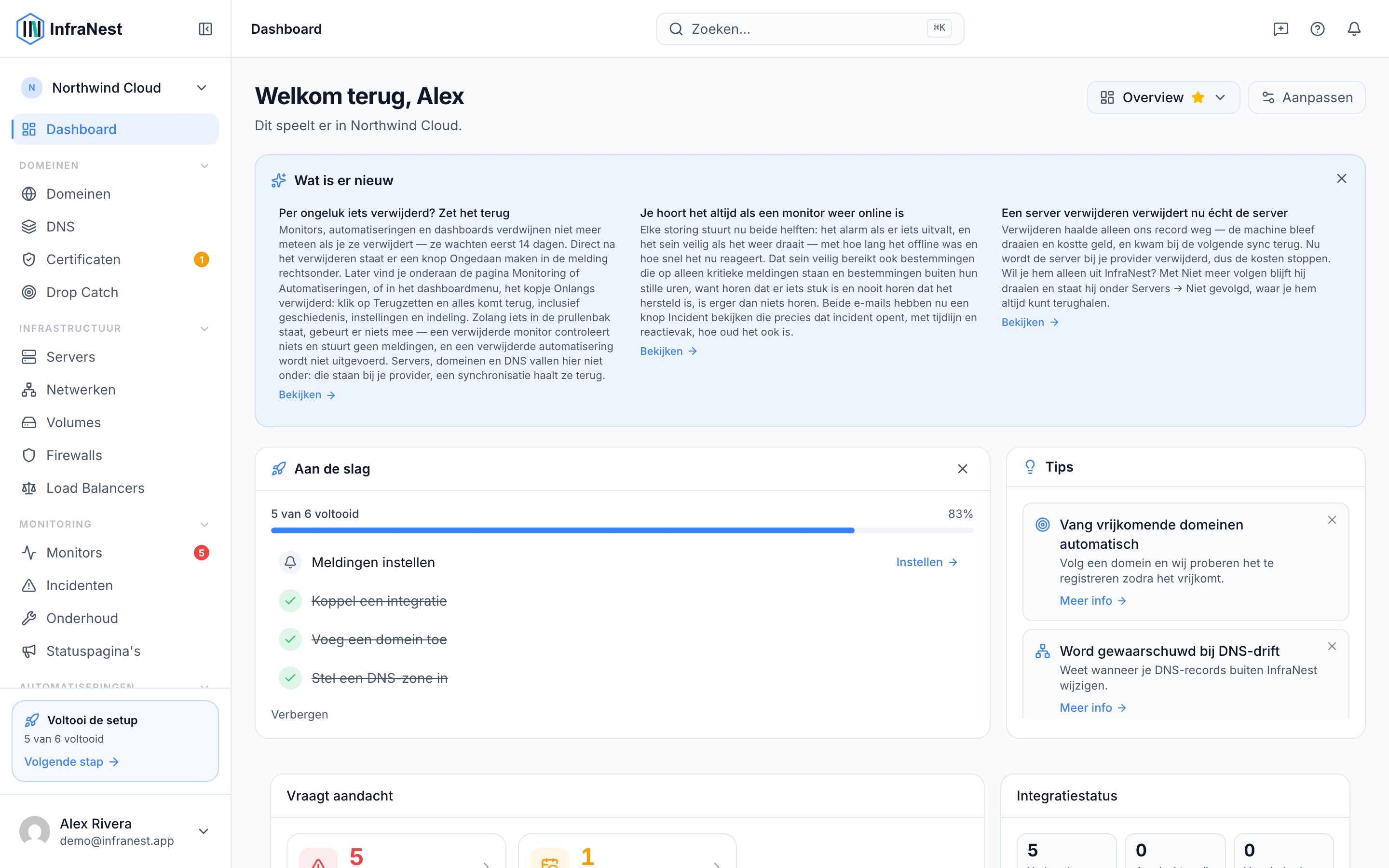Click the Aanpassen button
This screenshot has width=1389, height=868.
1307,97
